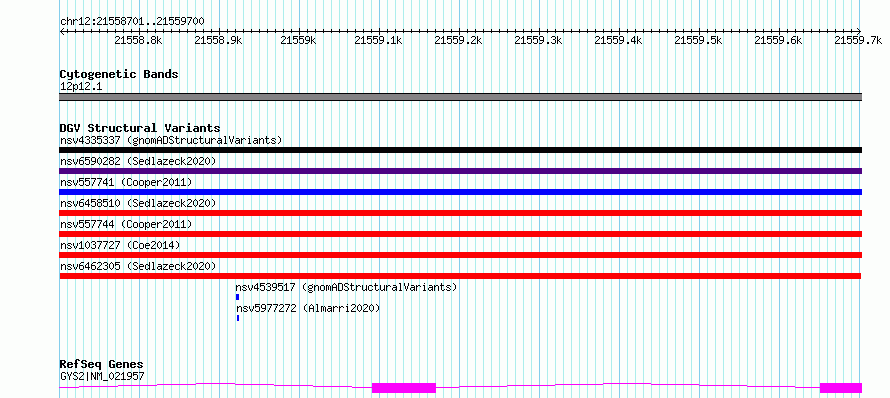Select the small blue nsv5977272 variant marker
The width and height of the screenshot is (890, 398).
tap(238, 318)
